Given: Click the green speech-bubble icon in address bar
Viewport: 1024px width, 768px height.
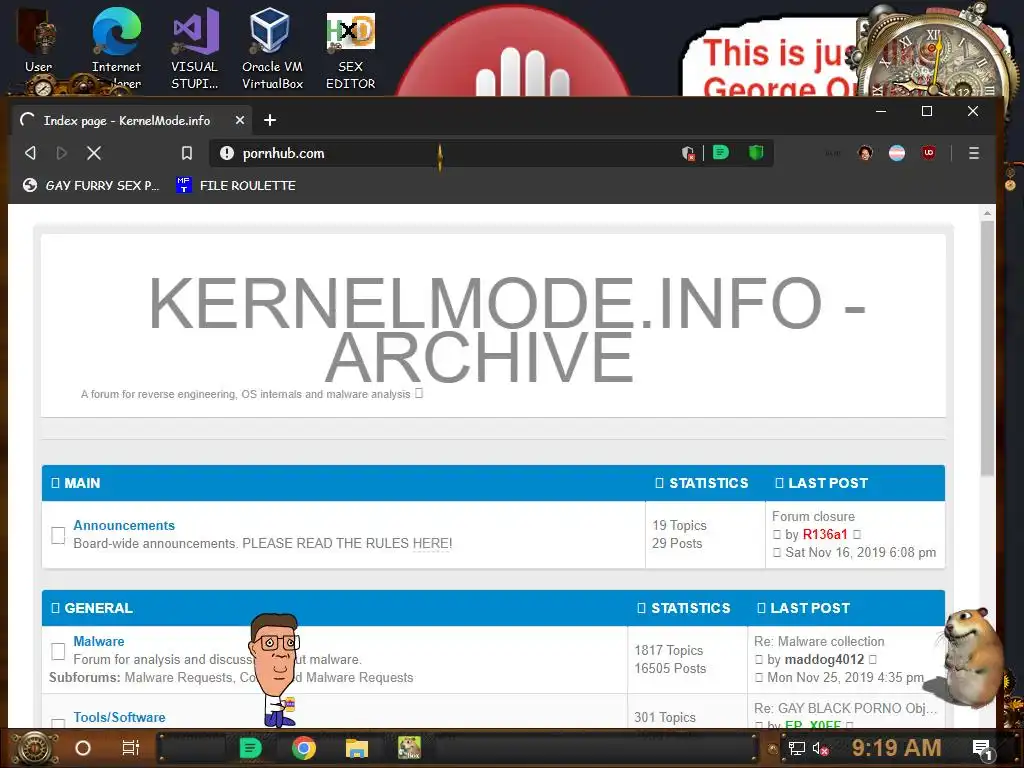Looking at the screenshot, I should 721,152.
